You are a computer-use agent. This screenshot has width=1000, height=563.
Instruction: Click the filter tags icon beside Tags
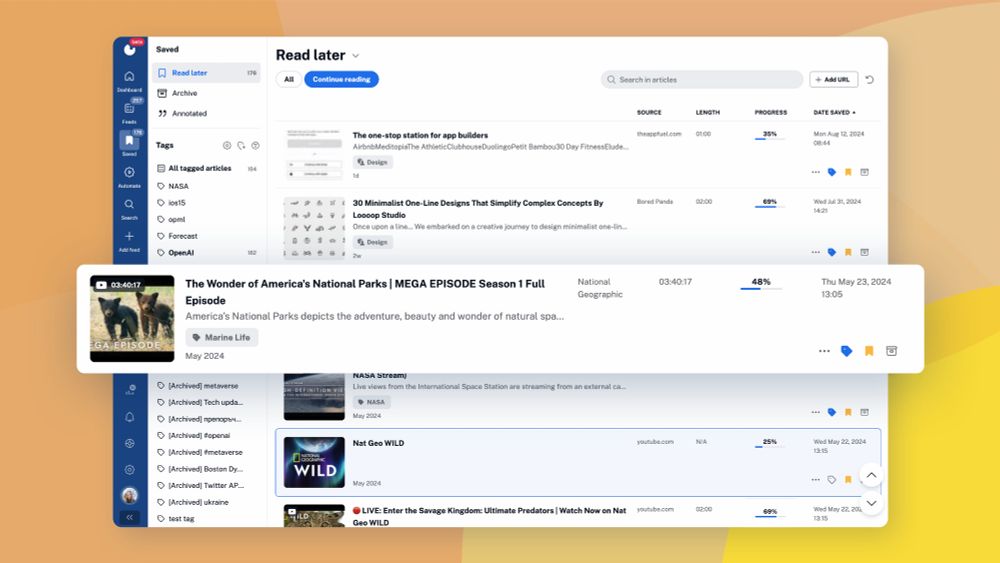(255, 145)
